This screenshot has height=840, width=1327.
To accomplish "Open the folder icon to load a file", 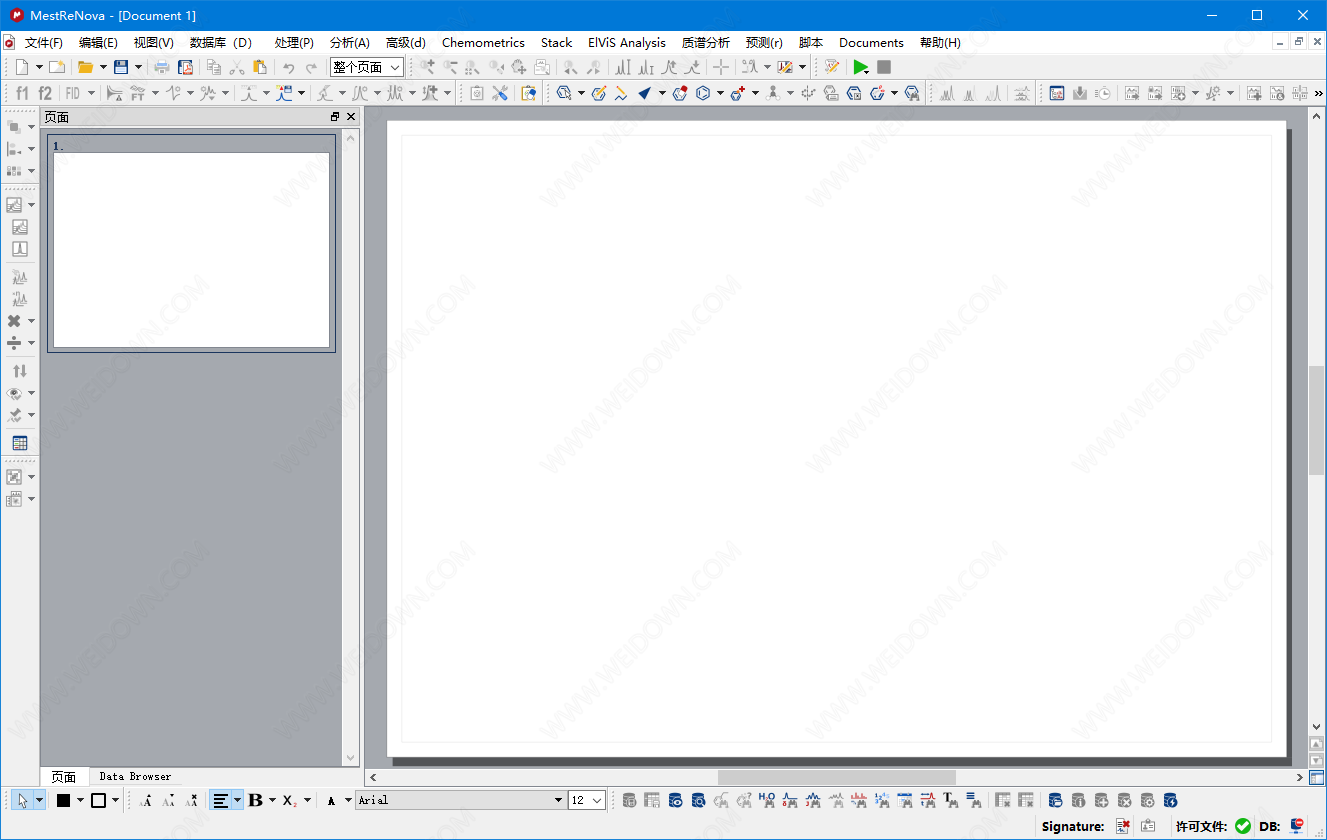I will click(x=86, y=67).
